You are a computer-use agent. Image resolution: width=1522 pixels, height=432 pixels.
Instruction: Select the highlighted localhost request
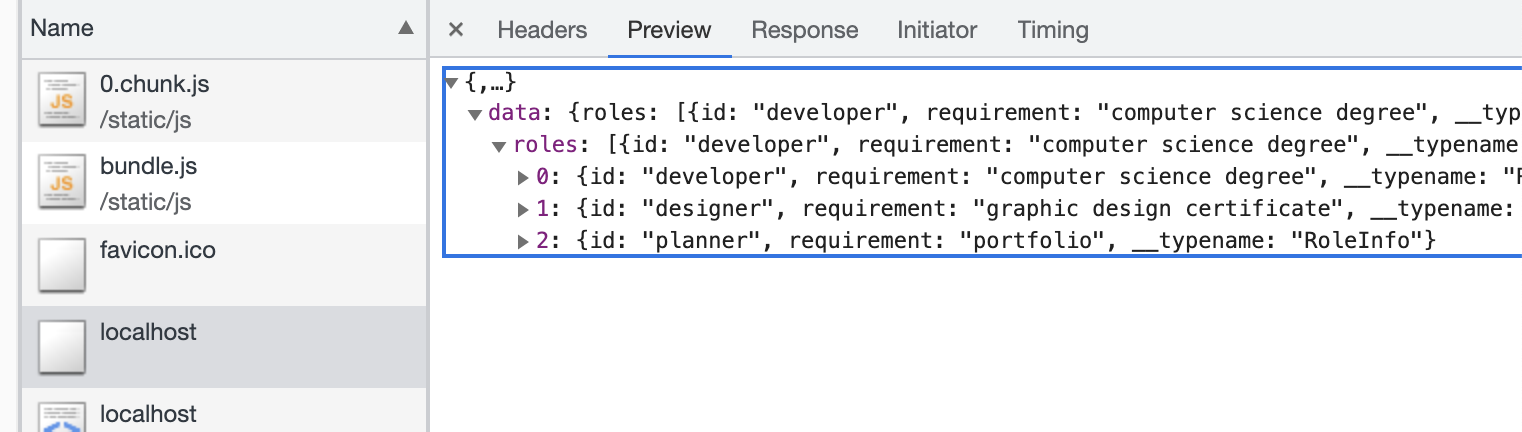224,346
